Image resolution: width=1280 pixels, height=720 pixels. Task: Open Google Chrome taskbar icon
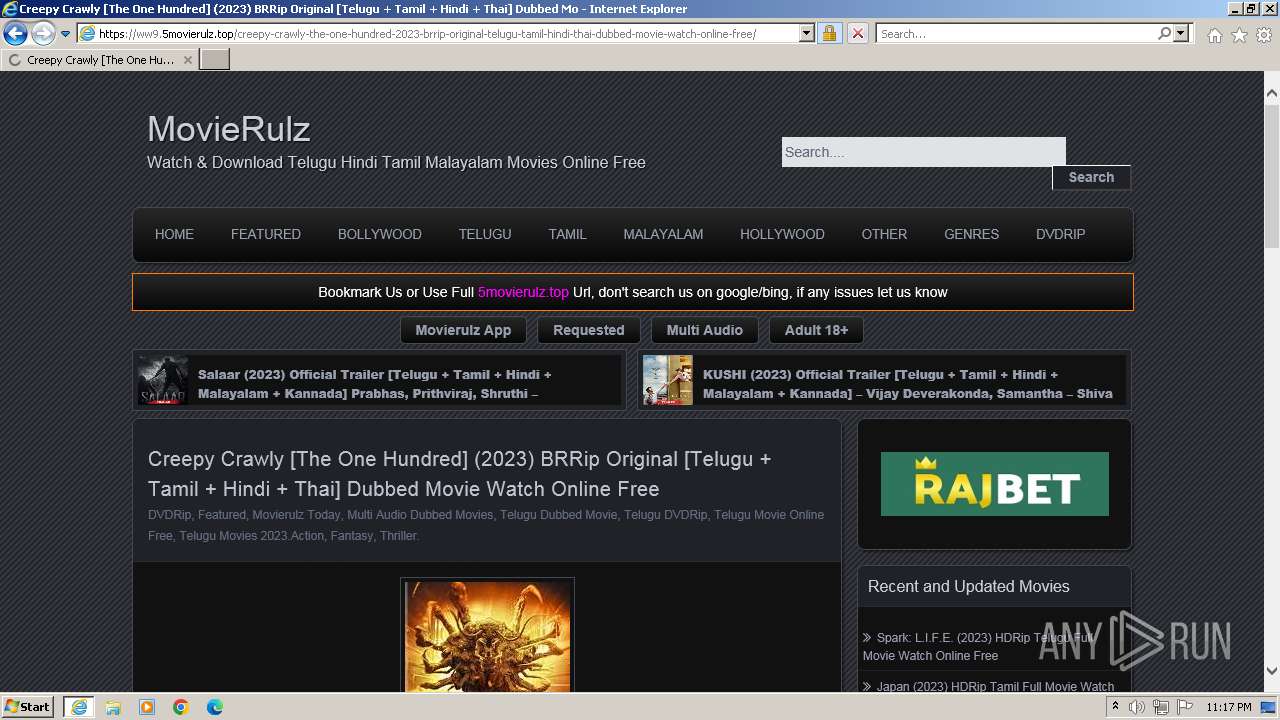181,707
